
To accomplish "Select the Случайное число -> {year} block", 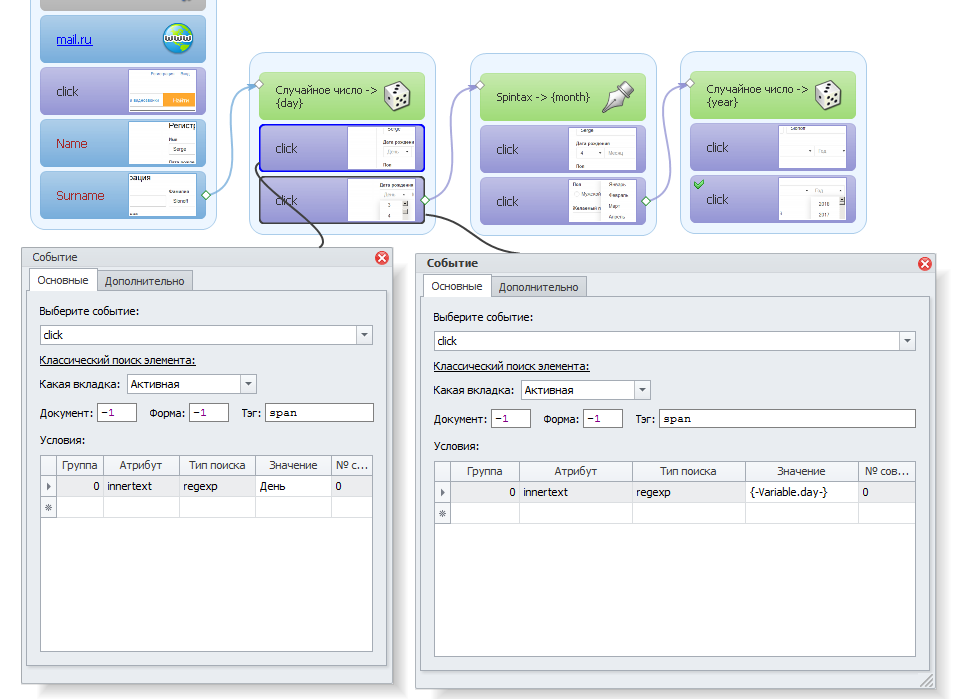I will point(772,95).
